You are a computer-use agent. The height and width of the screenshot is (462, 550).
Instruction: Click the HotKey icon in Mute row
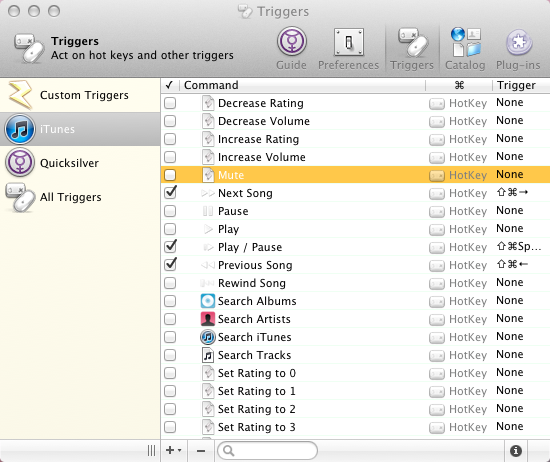point(437,175)
